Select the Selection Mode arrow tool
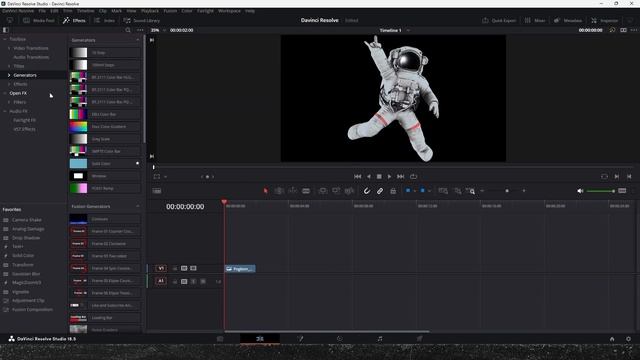 point(266,191)
